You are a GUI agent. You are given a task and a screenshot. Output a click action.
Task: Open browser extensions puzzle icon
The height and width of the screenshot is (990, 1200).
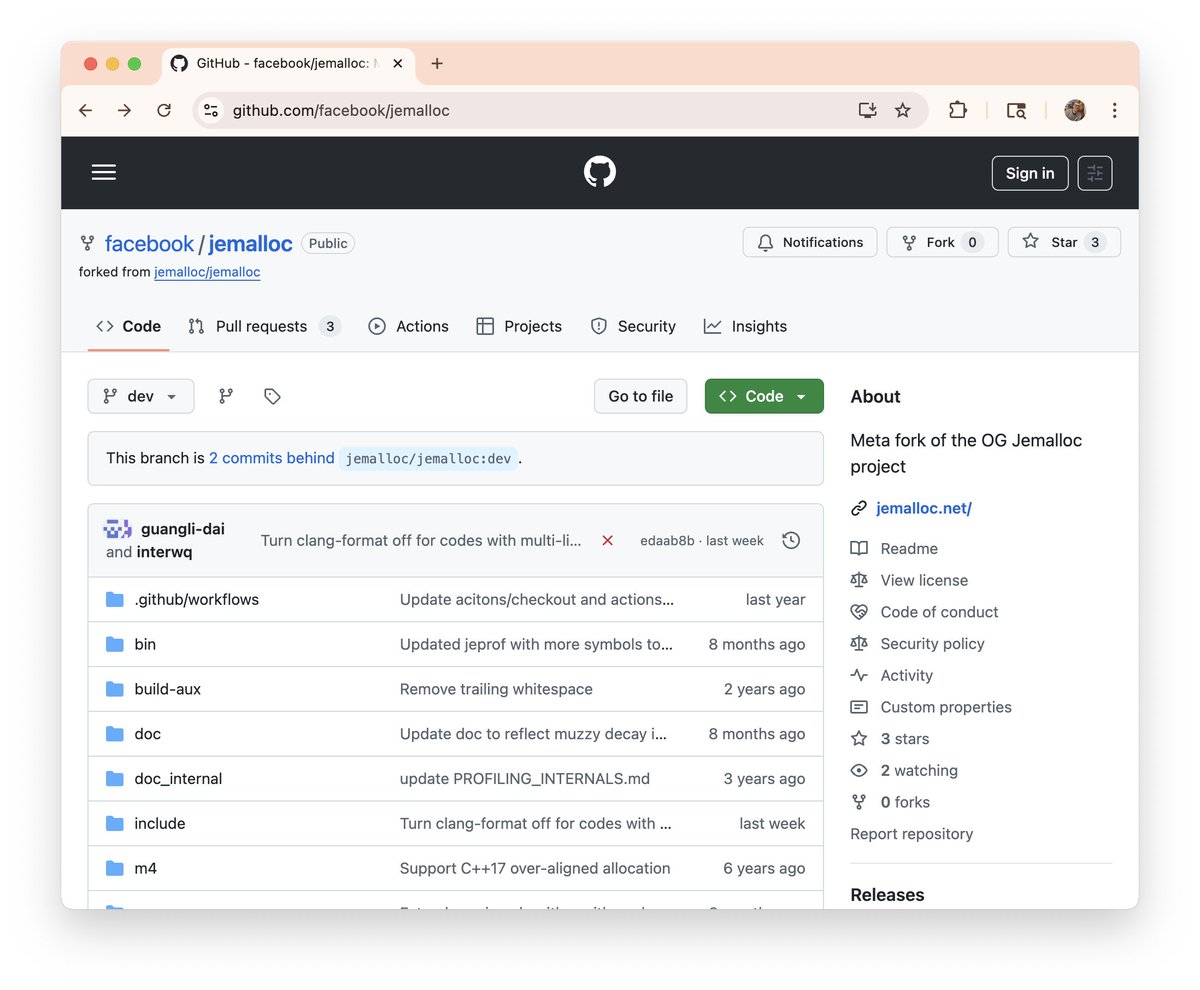tap(958, 110)
